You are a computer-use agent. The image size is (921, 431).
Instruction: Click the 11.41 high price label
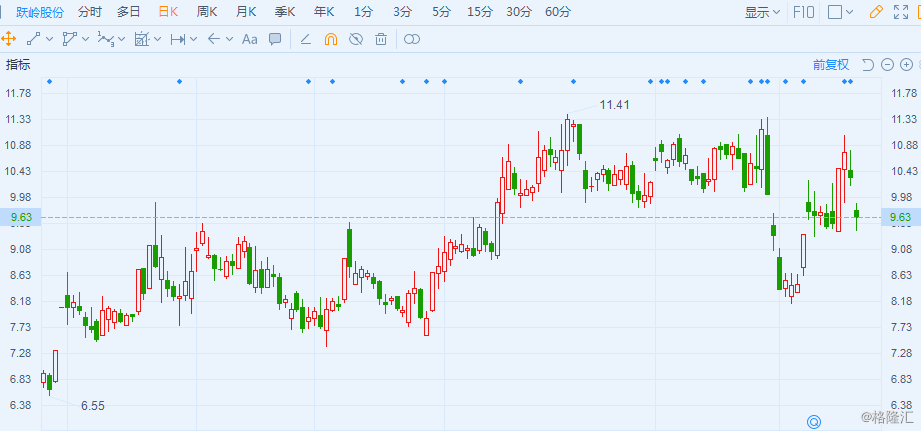(614, 105)
